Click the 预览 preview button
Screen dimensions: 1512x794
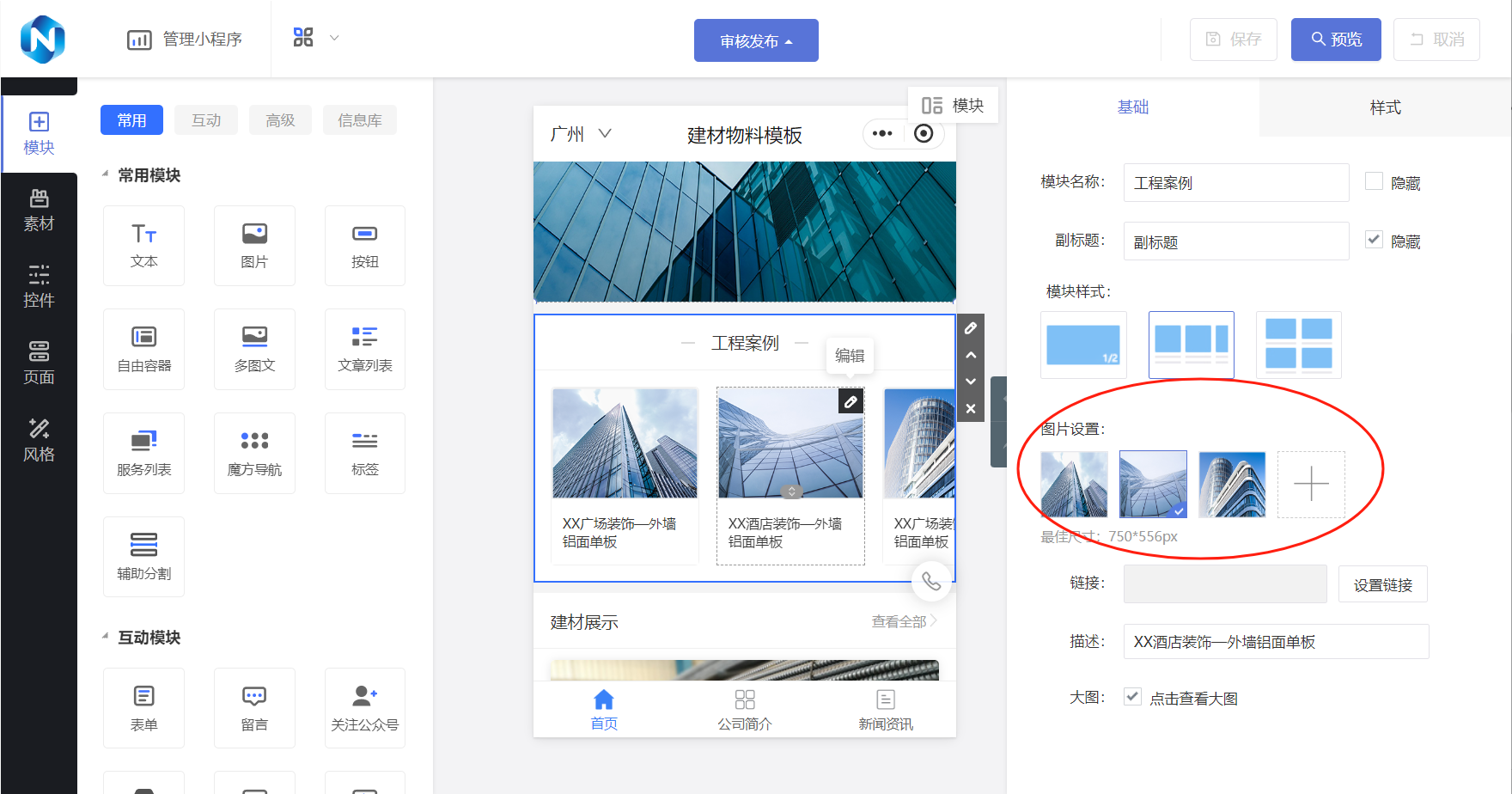coord(1336,40)
